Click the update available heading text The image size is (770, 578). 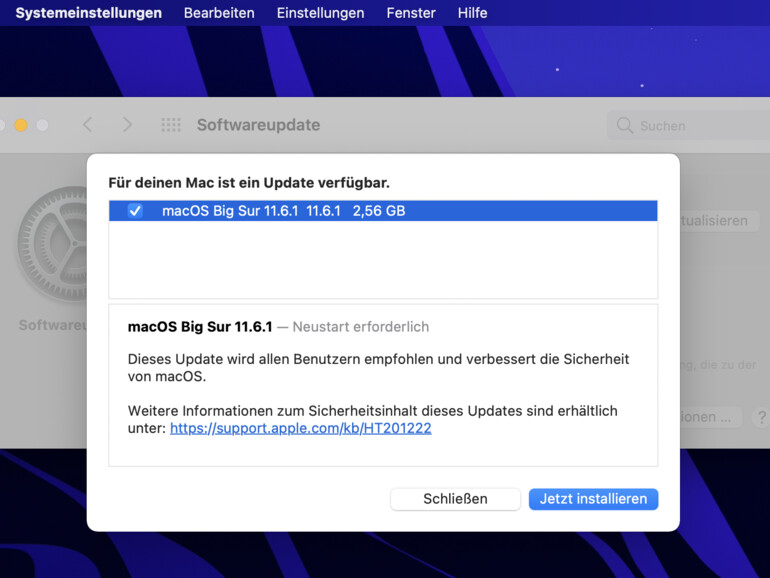coord(249,183)
